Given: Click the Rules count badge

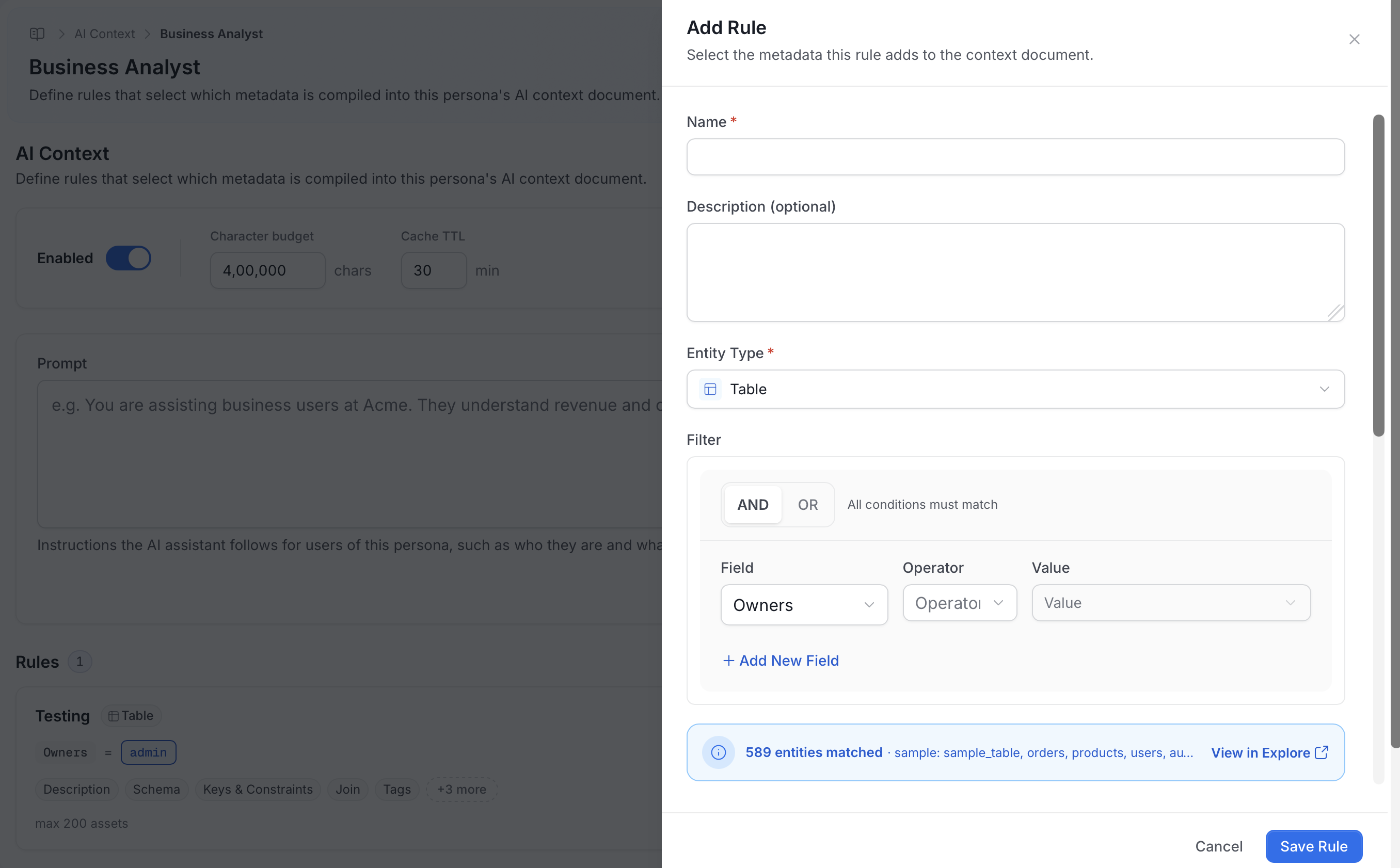Looking at the screenshot, I should (x=80, y=662).
